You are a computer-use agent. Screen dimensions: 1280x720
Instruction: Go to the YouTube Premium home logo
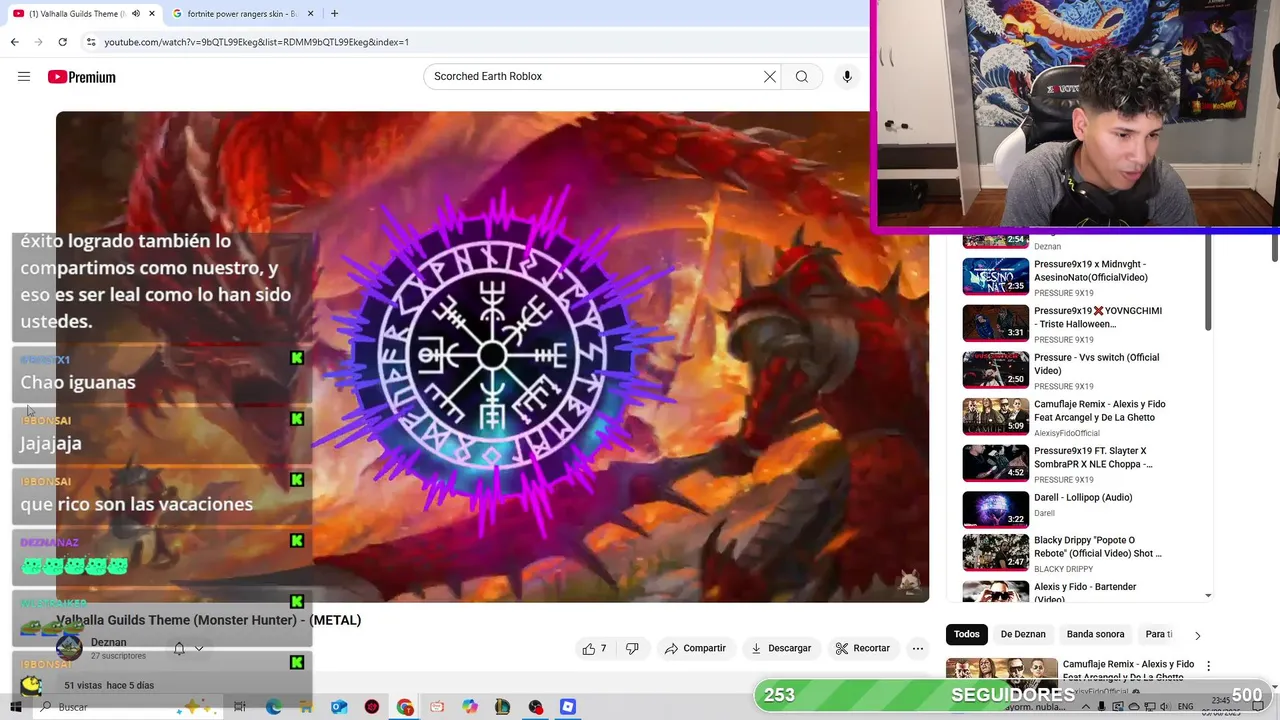pos(81,77)
